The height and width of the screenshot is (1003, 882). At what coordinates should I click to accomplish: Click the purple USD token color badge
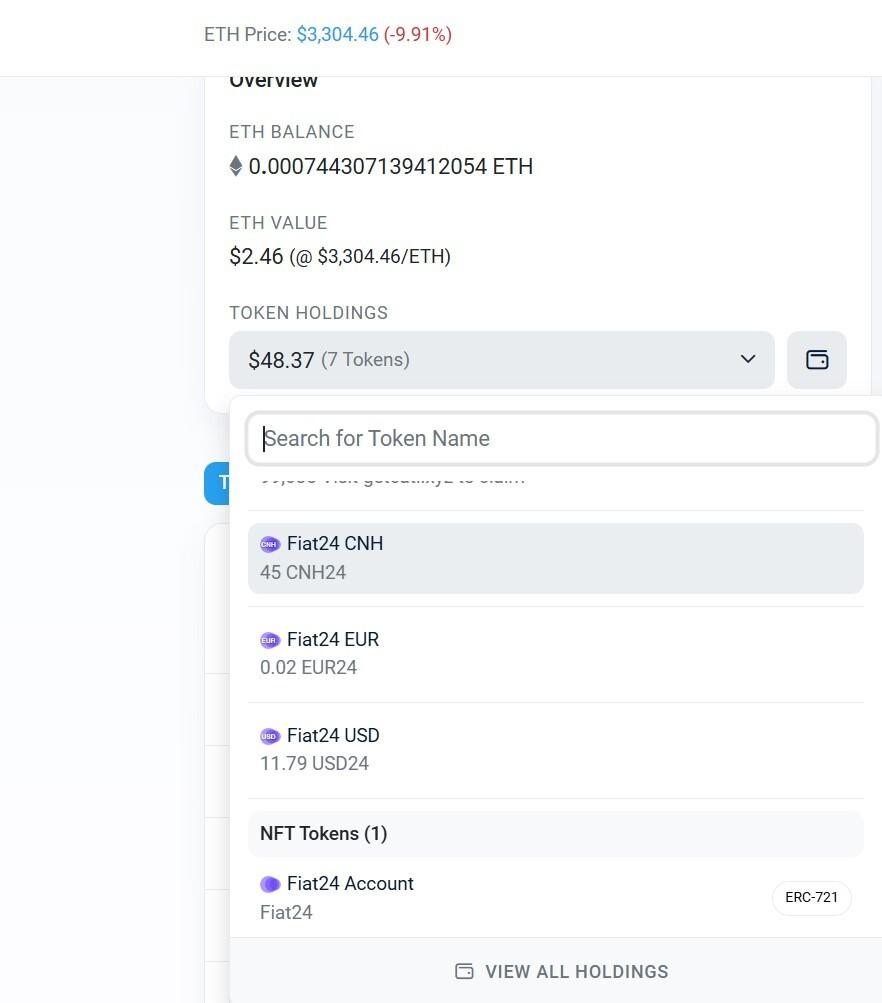tap(269, 735)
